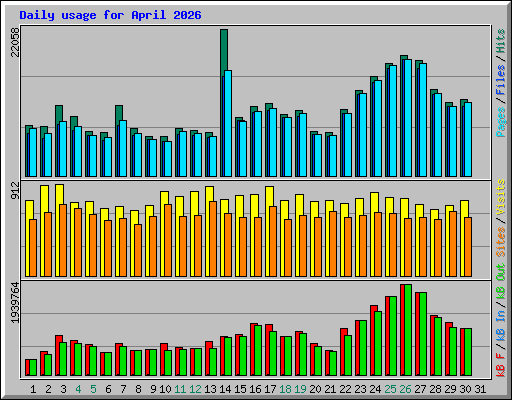Click day label 15 on the x-axis
The image size is (512, 400).
click(x=240, y=389)
